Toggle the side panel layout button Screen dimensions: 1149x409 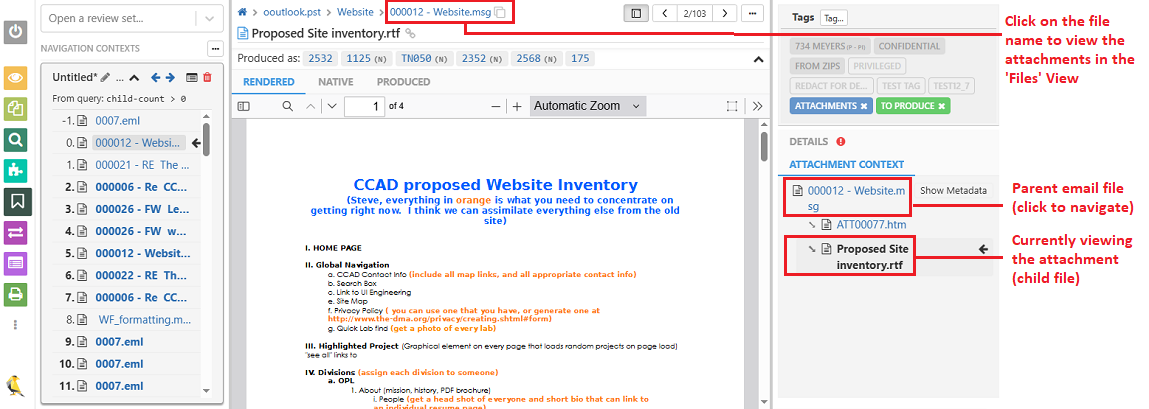click(x=636, y=12)
